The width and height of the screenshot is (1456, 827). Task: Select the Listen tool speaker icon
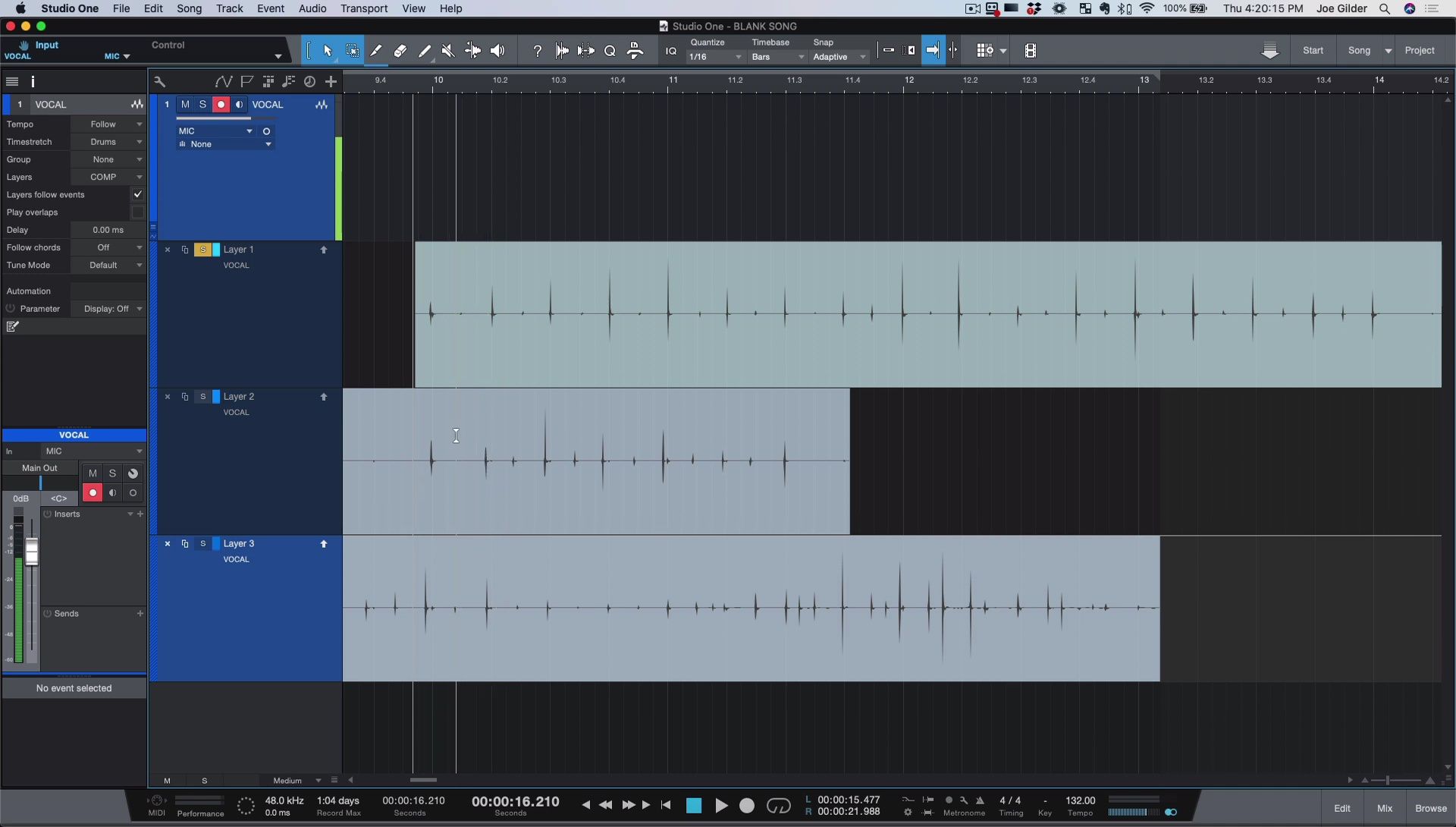(x=497, y=51)
